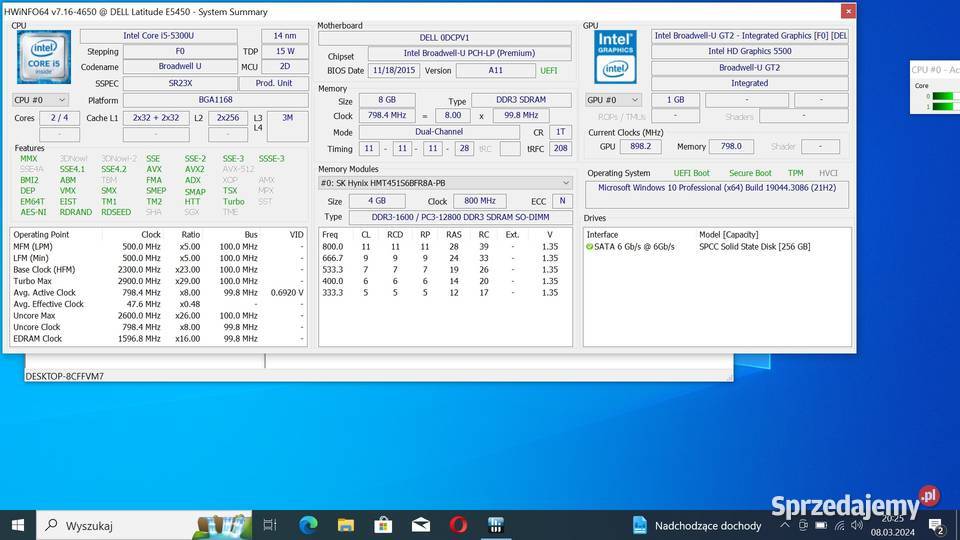
Task: Click the HWiNFO taskbar icon
Action: point(496,525)
